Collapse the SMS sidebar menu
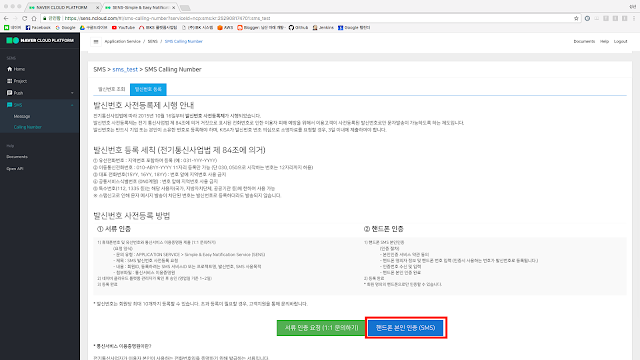 pyautogui.click(x=40, y=105)
